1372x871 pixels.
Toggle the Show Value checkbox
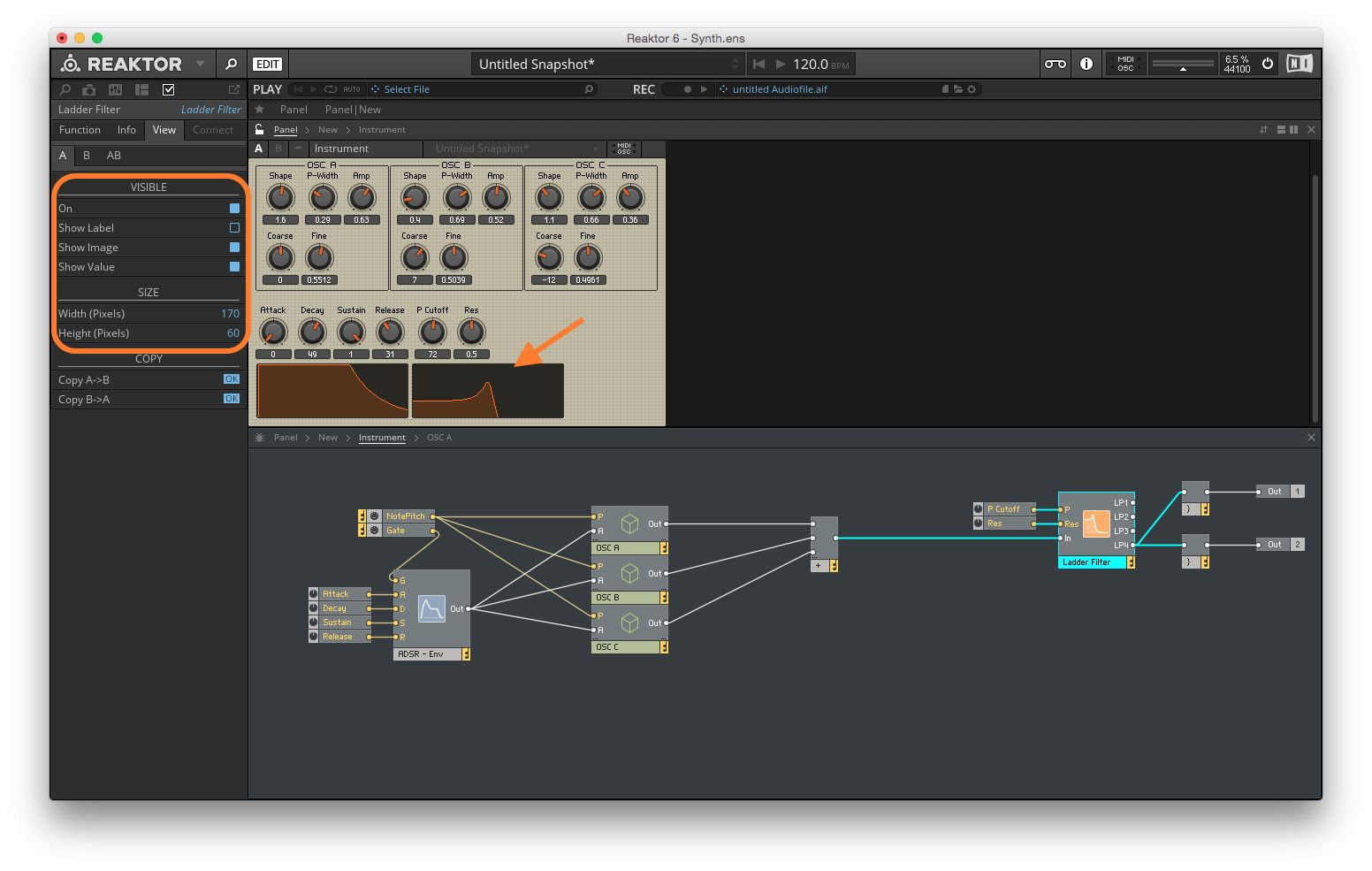click(234, 267)
